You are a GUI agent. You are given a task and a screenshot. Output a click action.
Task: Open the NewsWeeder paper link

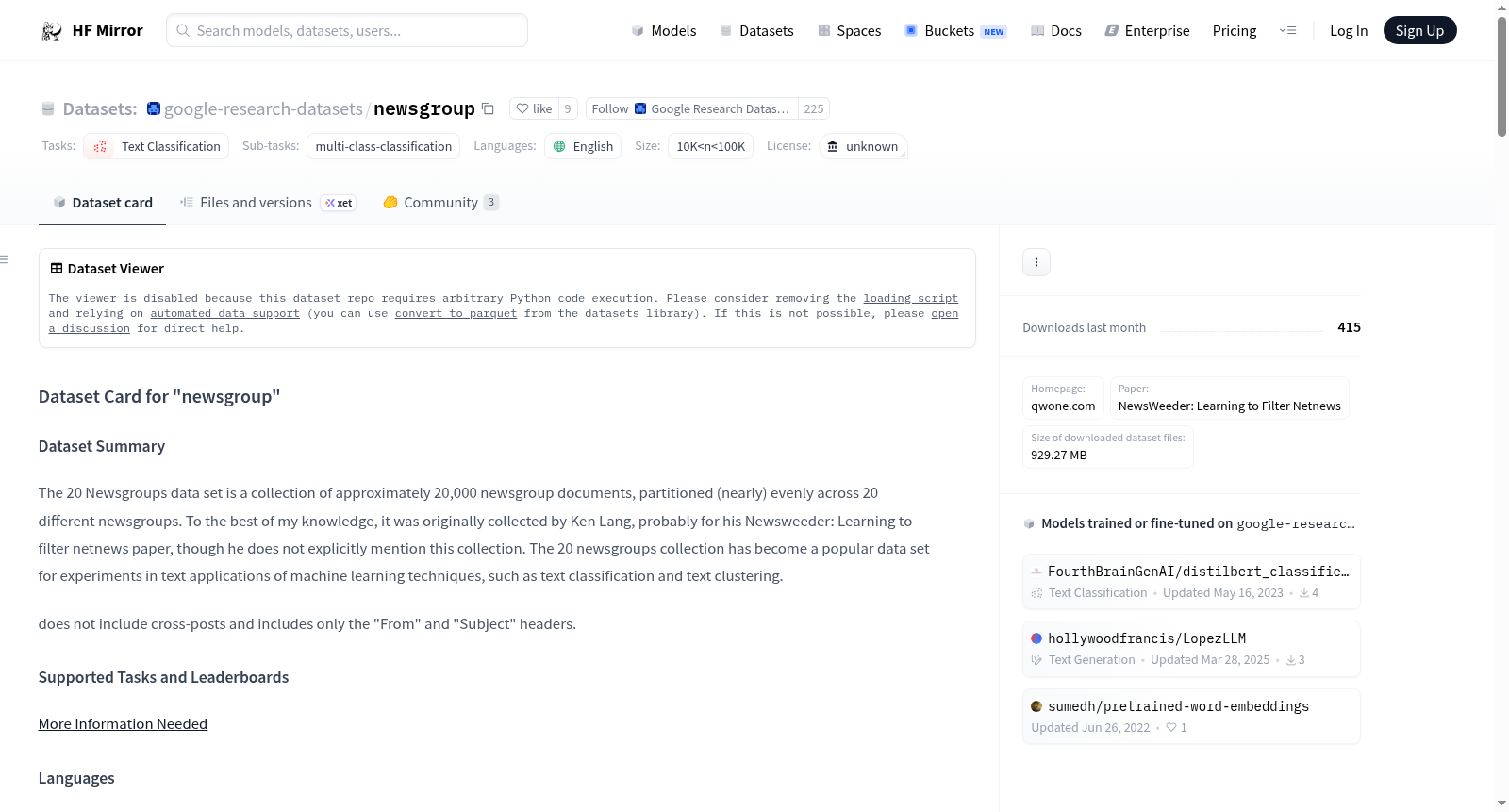(x=1230, y=398)
